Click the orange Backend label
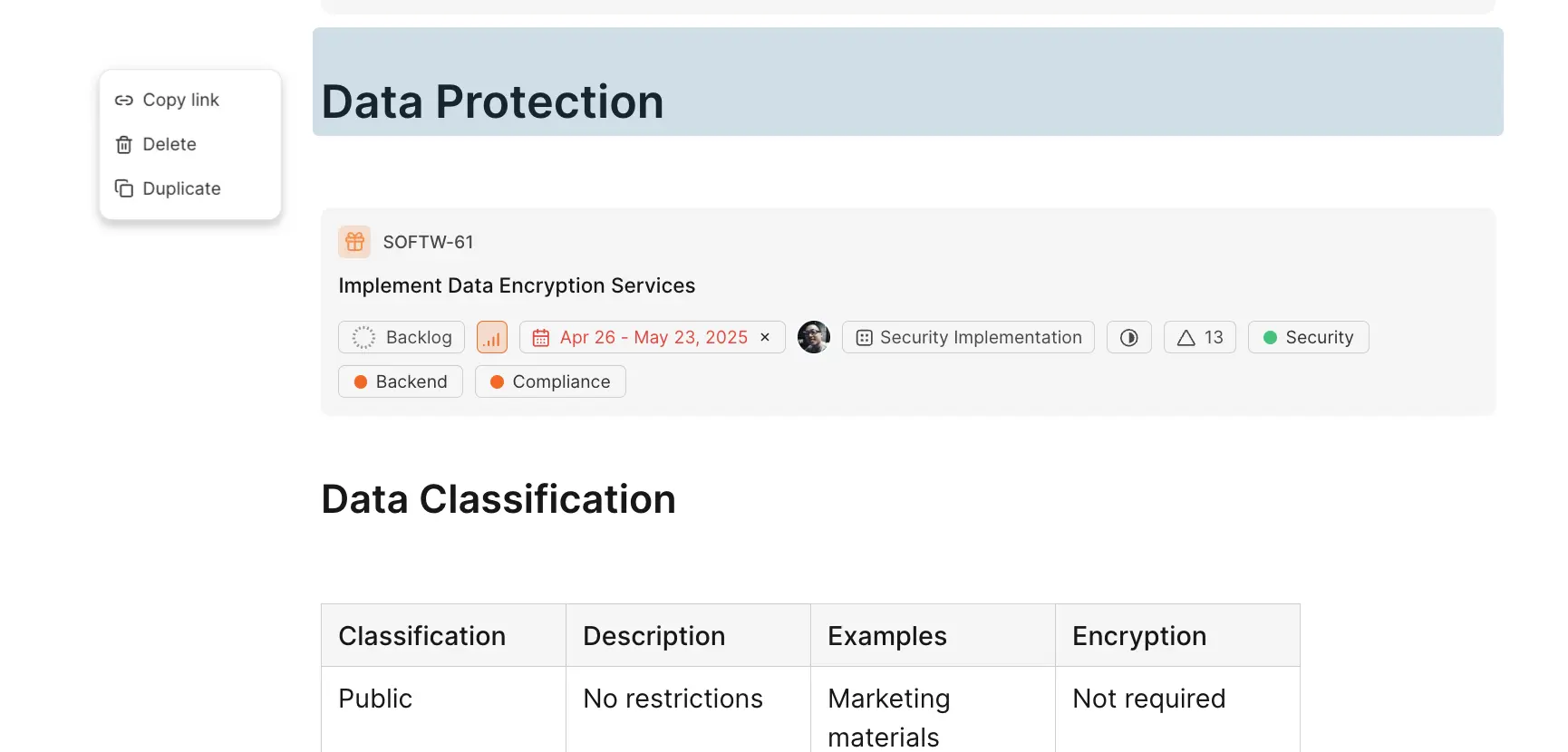1568x752 pixels. [401, 381]
